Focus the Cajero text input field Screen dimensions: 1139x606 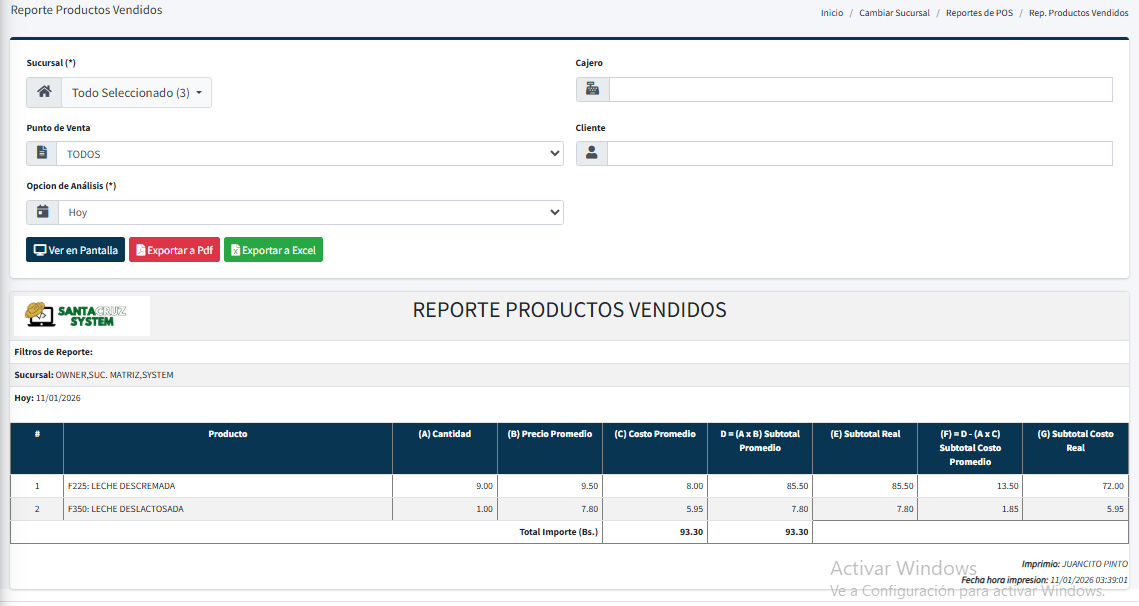(860, 90)
